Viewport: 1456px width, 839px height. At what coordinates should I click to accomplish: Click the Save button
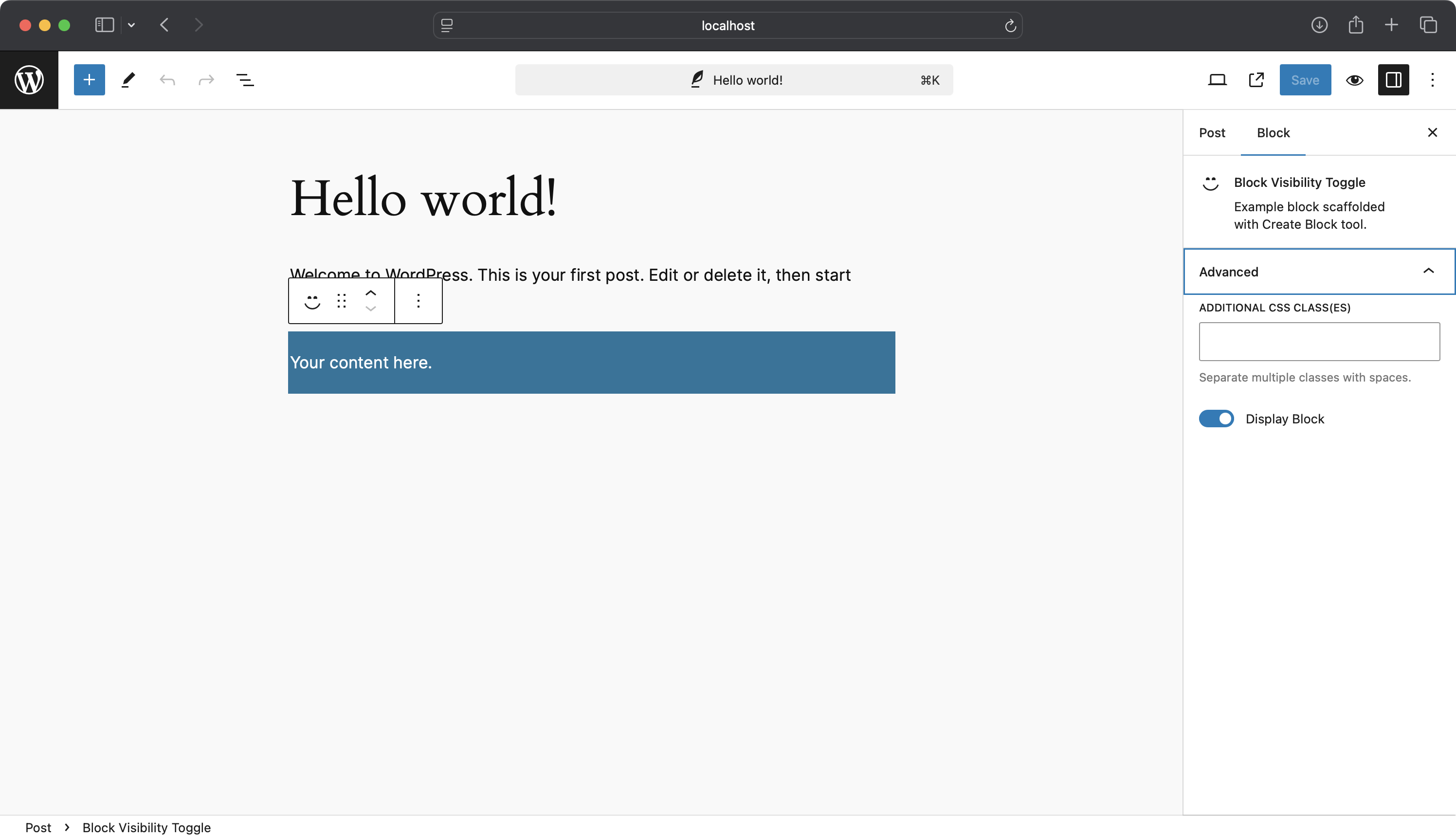click(1305, 80)
